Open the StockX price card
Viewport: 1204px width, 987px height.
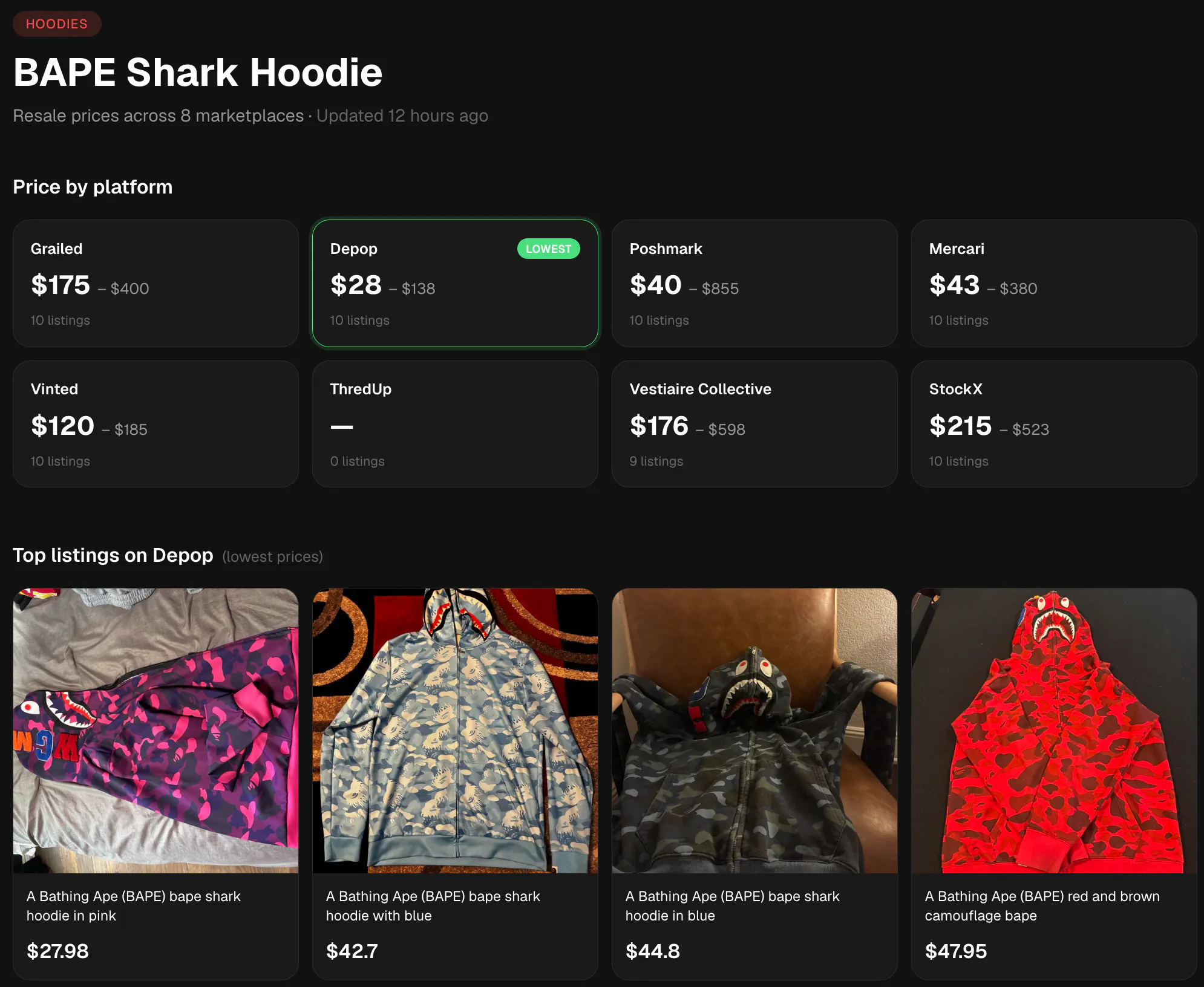click(x=1054, y=424)
